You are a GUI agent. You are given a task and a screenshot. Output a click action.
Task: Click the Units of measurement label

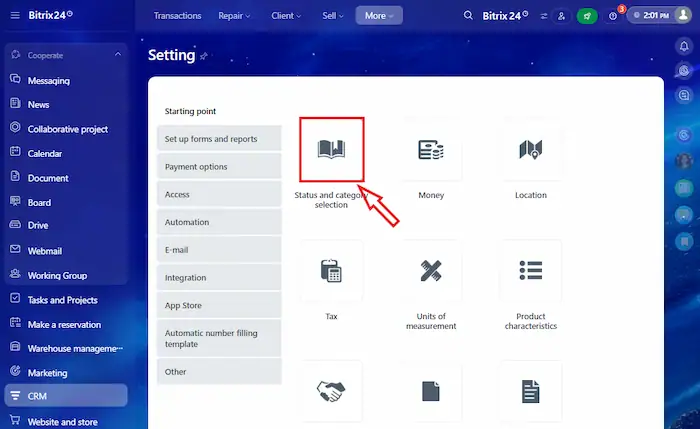pyautogui.click(x=431, y=321)
